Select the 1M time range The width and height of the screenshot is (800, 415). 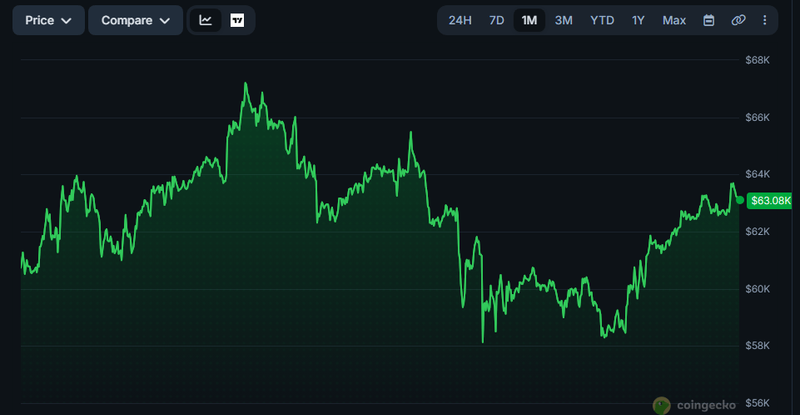tap(529, 20)
